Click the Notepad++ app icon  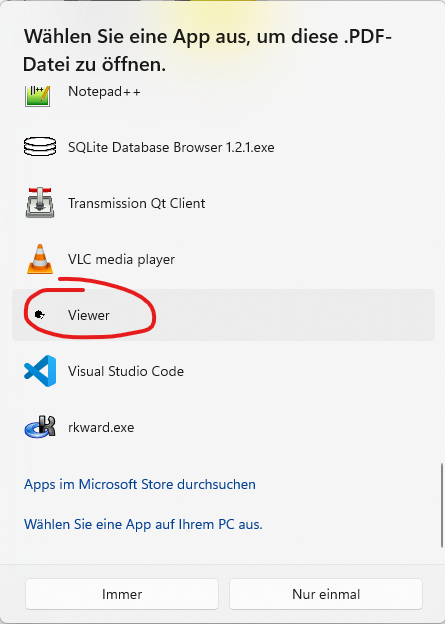coord(38,96)
